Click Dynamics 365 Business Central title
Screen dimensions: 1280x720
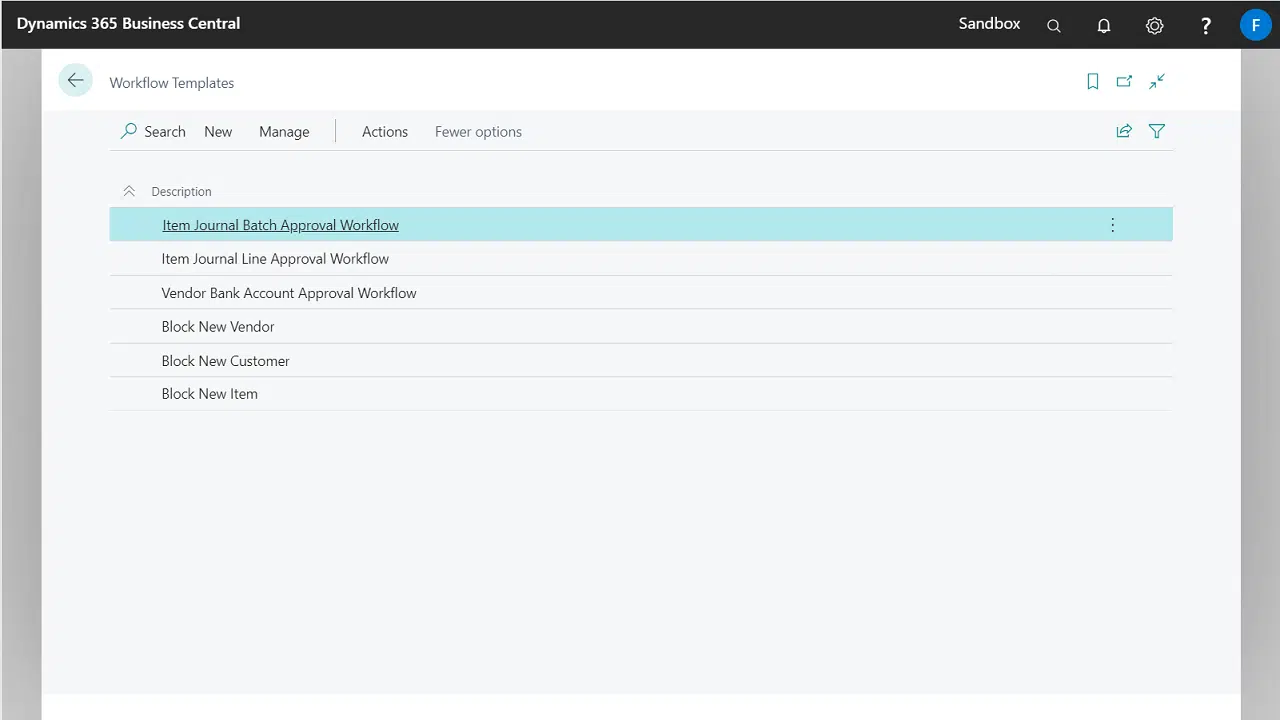point(128,23)
